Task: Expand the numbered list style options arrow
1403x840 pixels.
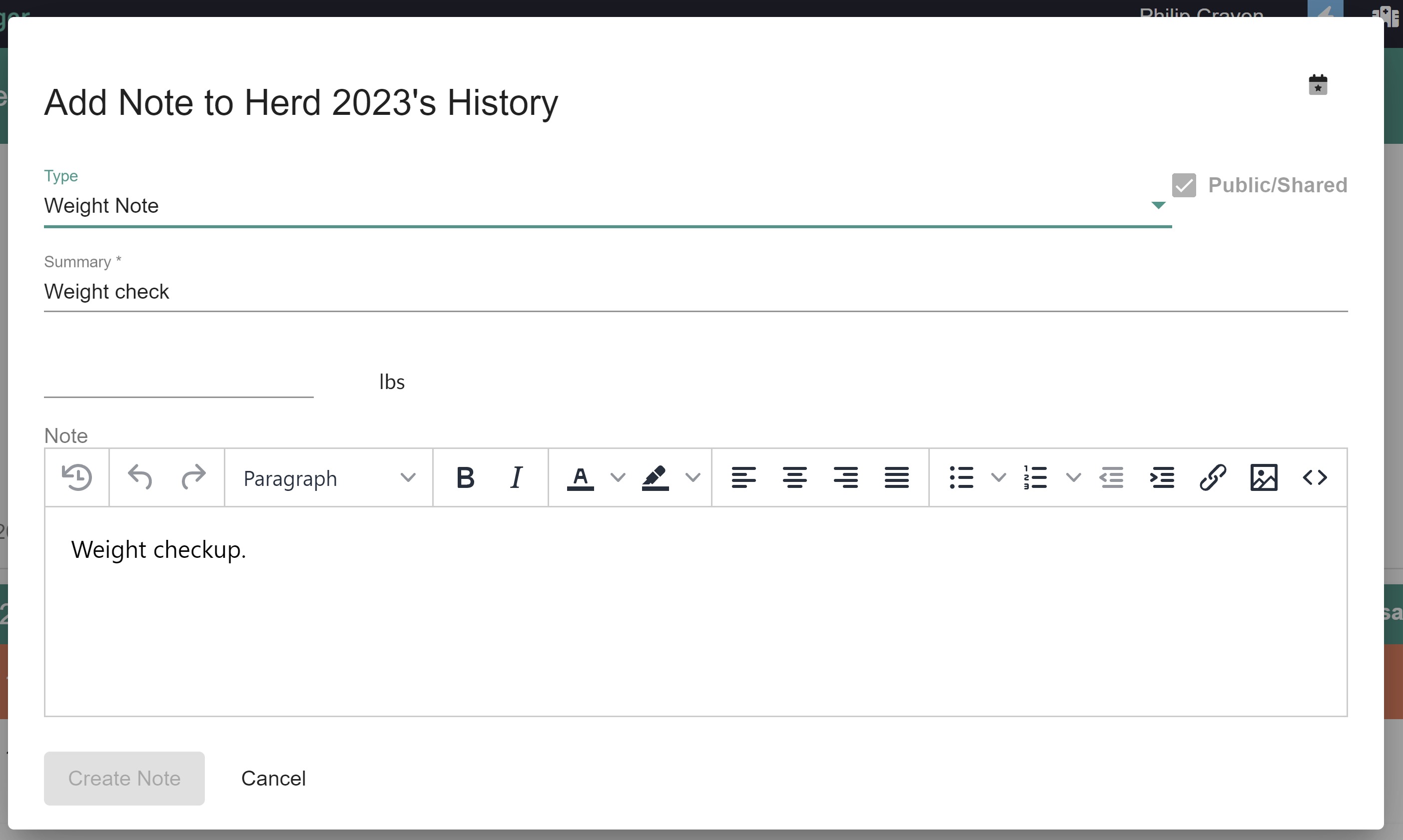Action: click(x=1073, y=478)
